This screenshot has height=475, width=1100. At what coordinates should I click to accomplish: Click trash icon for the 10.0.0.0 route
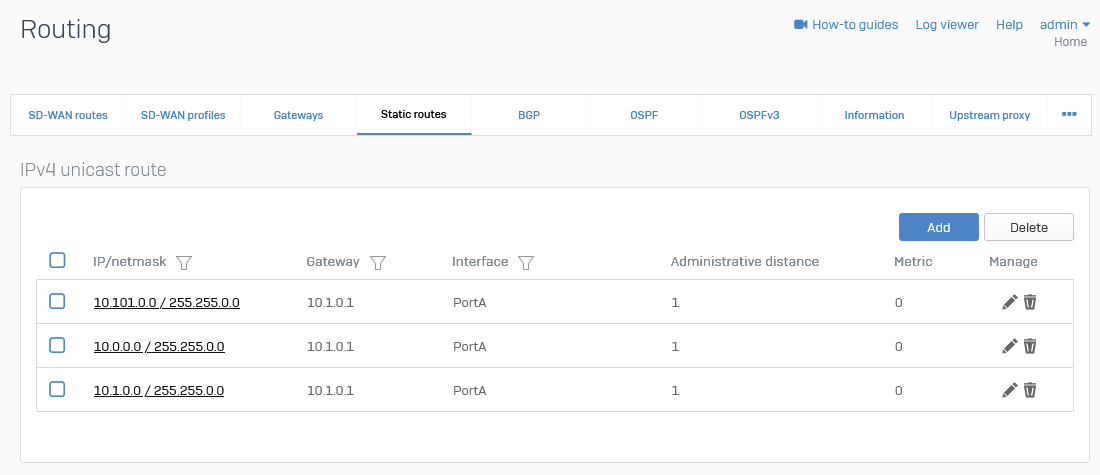[1030, 346]
